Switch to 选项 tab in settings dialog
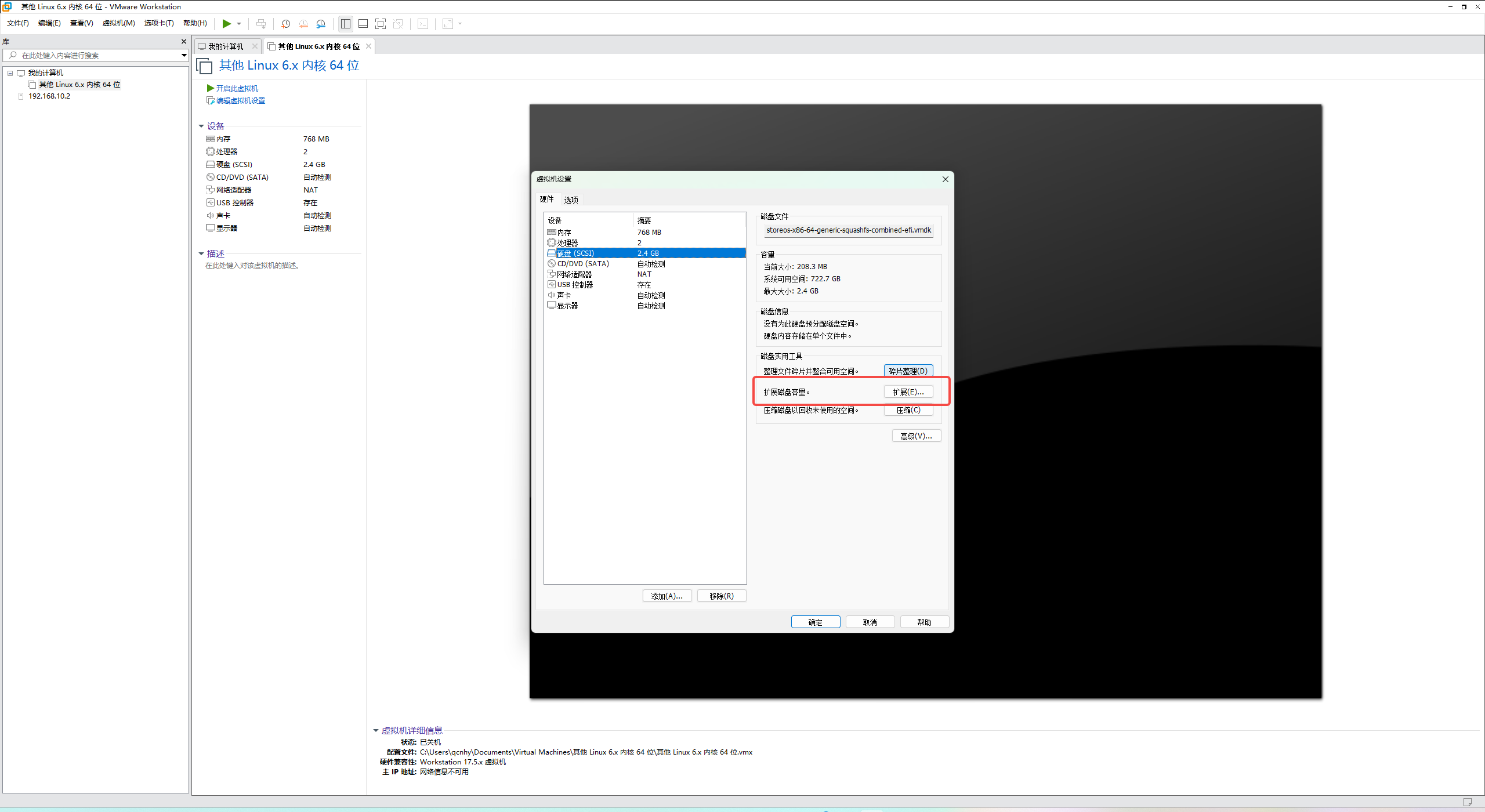This screenshot has height=812, width=1485. 571,200
